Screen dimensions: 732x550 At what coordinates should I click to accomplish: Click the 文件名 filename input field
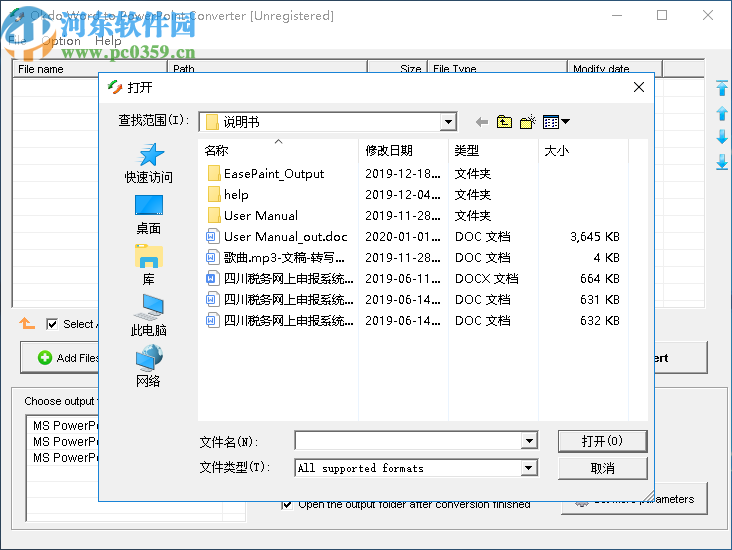(408, 440)
